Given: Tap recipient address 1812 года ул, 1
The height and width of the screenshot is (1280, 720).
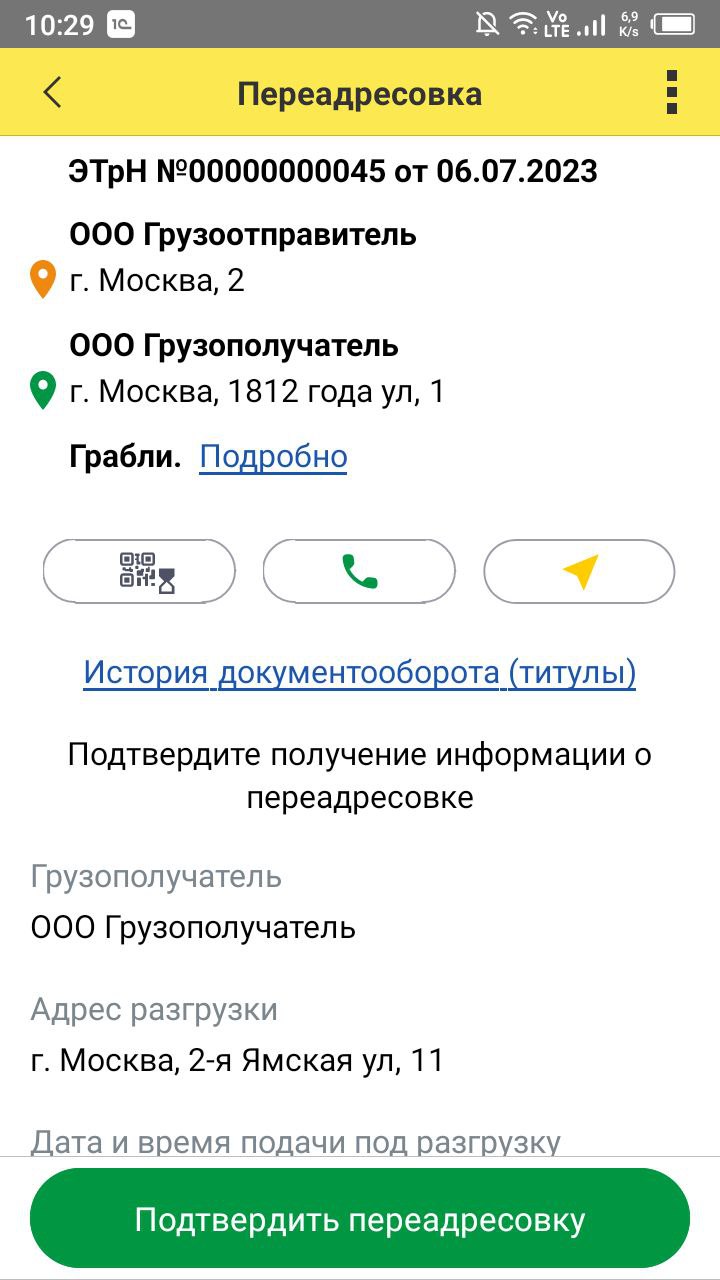Looking at the screenshot, I should [257, 391].
